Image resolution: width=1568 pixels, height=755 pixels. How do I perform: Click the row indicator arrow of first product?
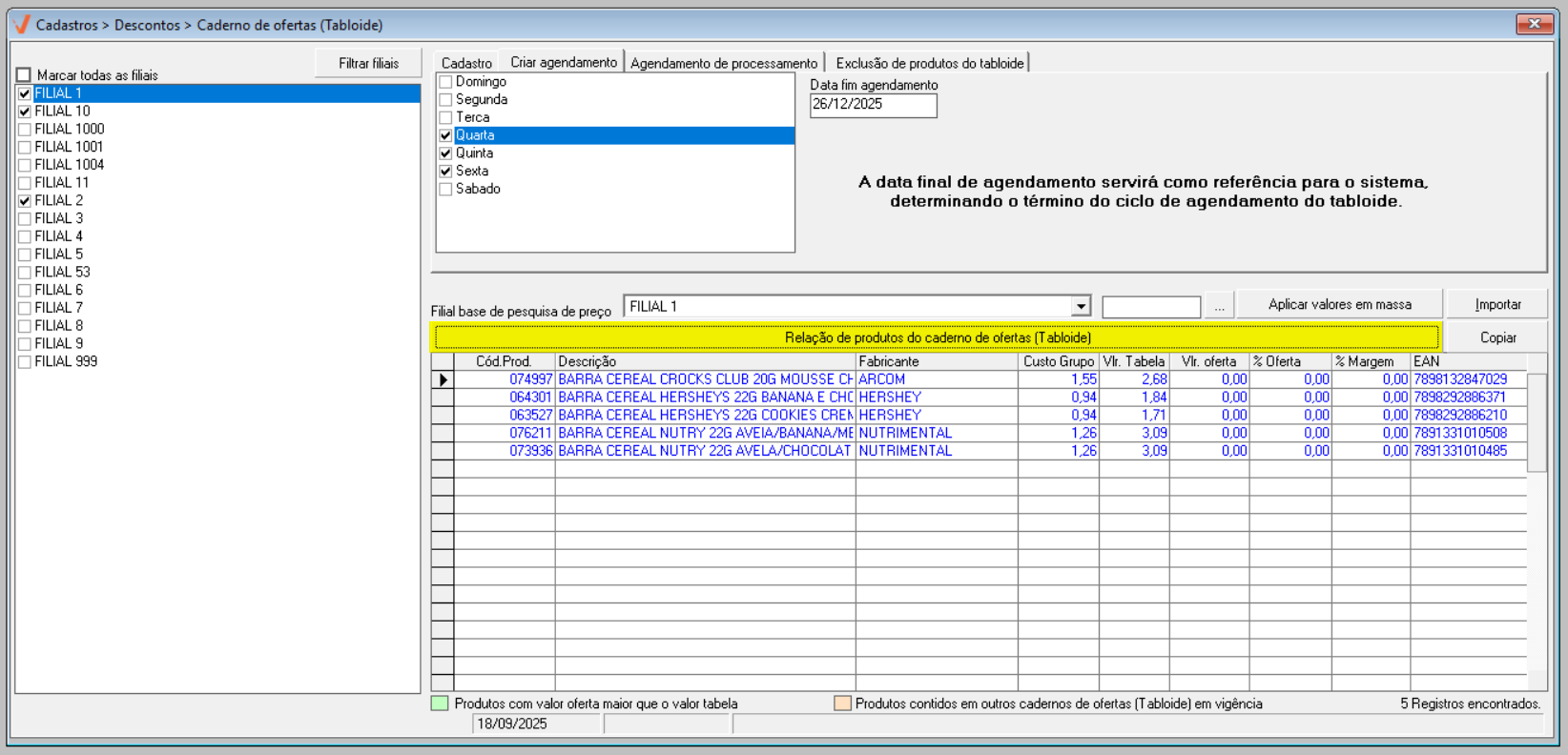pos(443,379)
